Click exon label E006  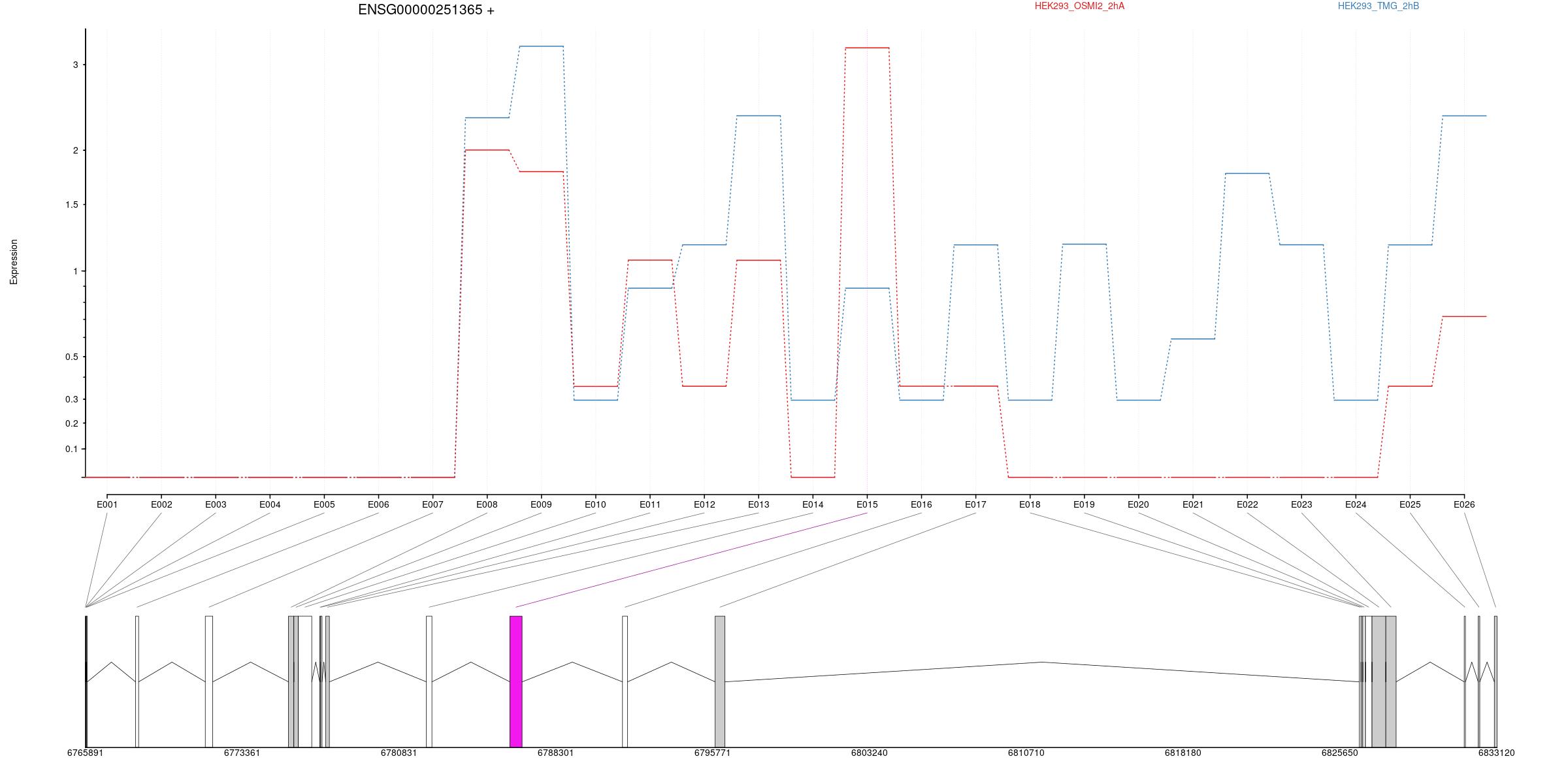tap(378, 504)
